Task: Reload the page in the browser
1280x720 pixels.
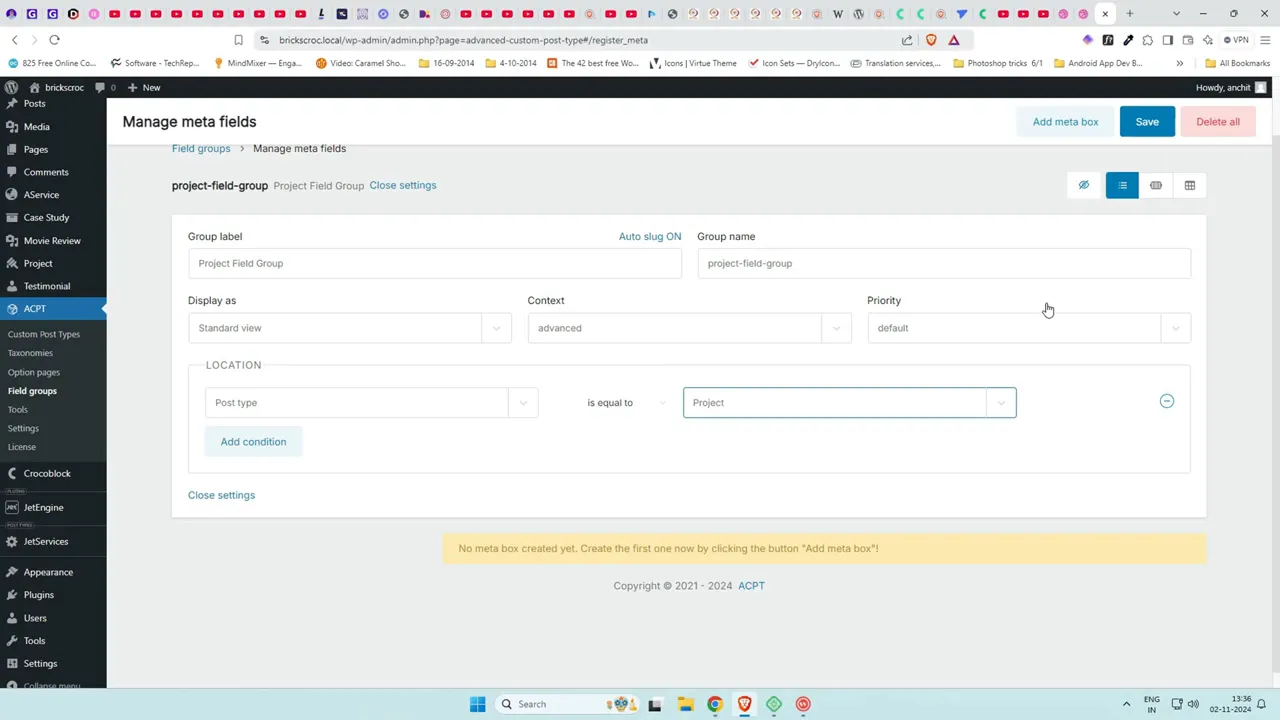Action: pyautogui.click(x=54, y=40)
